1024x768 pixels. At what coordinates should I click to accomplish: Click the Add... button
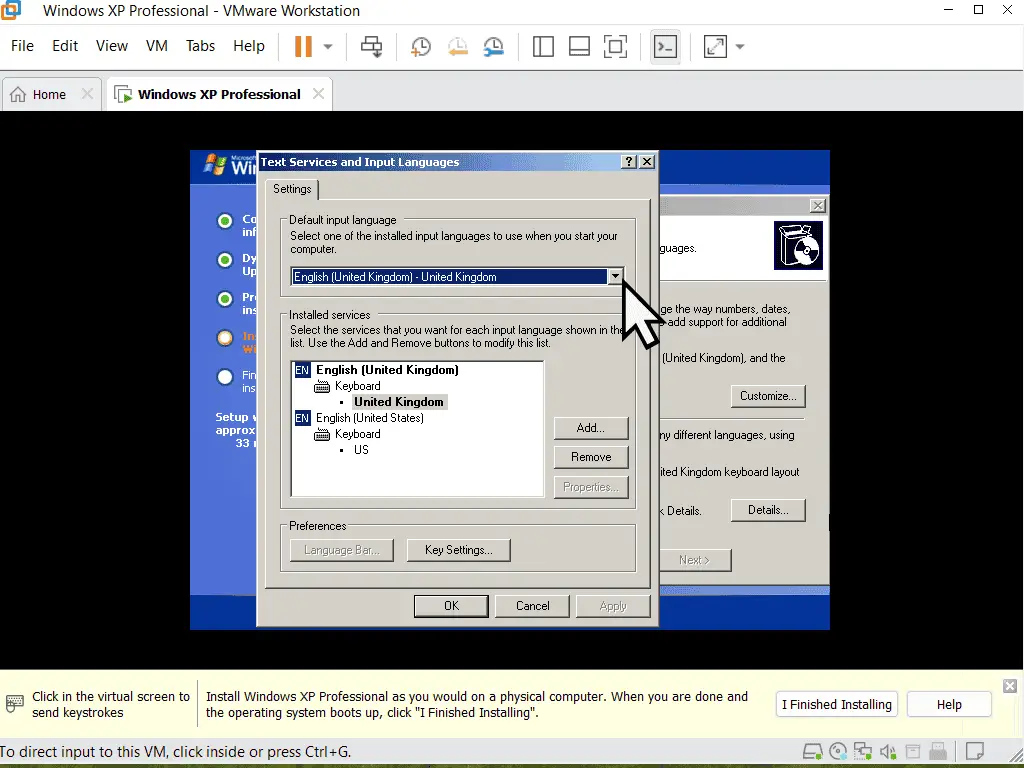point(591,428)
